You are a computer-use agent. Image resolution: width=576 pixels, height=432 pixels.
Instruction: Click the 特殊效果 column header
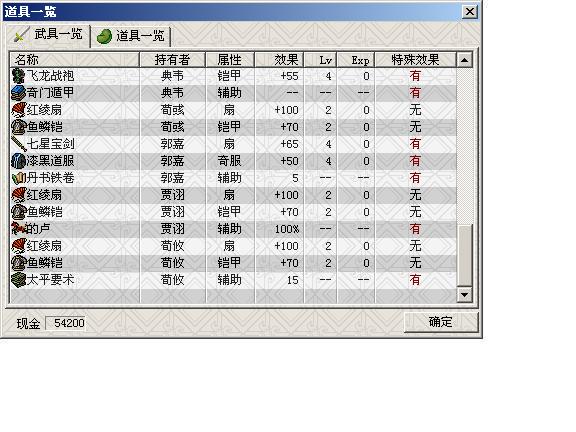click(415, 60)
